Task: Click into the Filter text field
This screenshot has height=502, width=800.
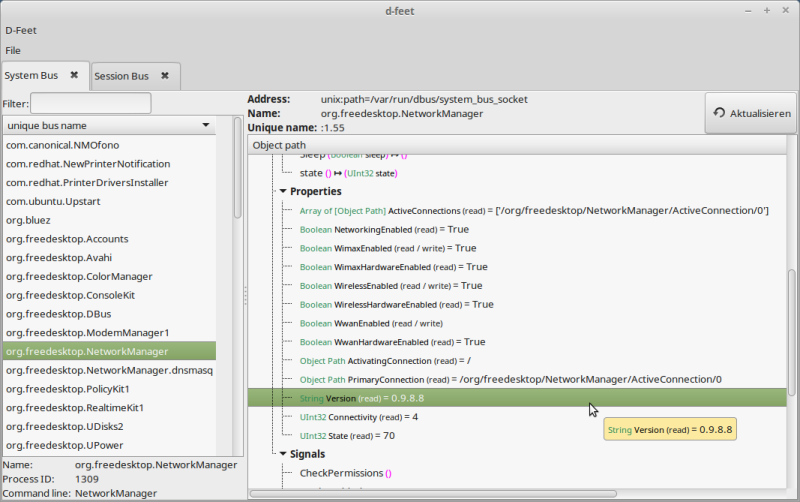Action: [91, 103]
